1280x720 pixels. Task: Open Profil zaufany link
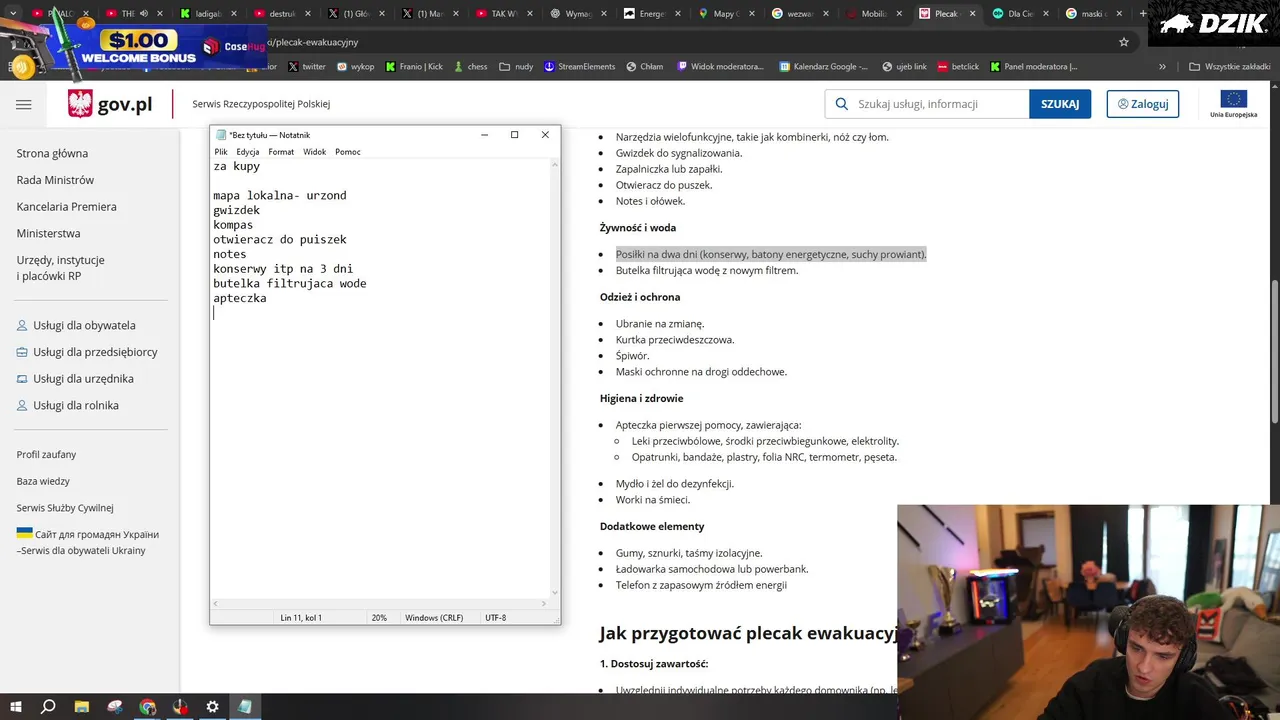pyautogui.click(x=46, y=454)
